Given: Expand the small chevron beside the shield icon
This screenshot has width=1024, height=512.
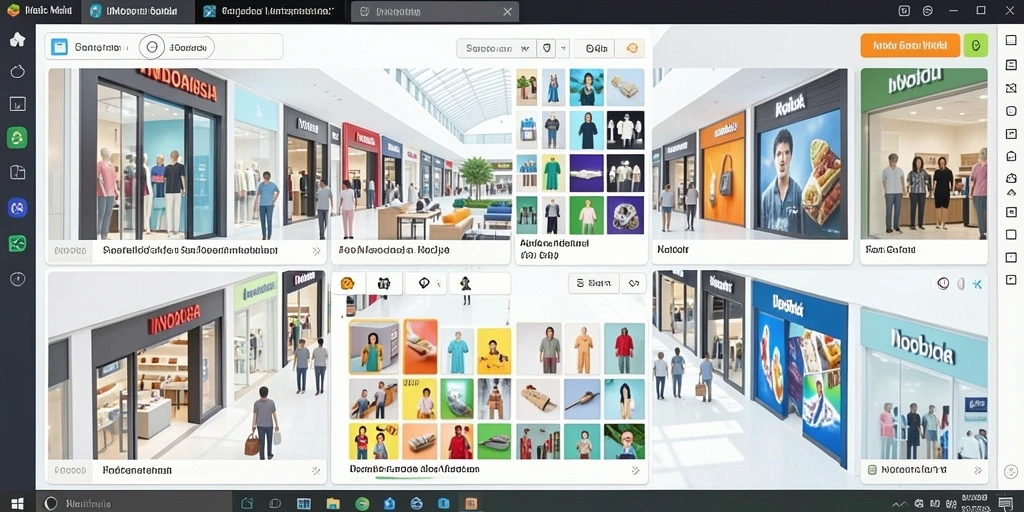Looking at the screenshot, I should point(562,48).
